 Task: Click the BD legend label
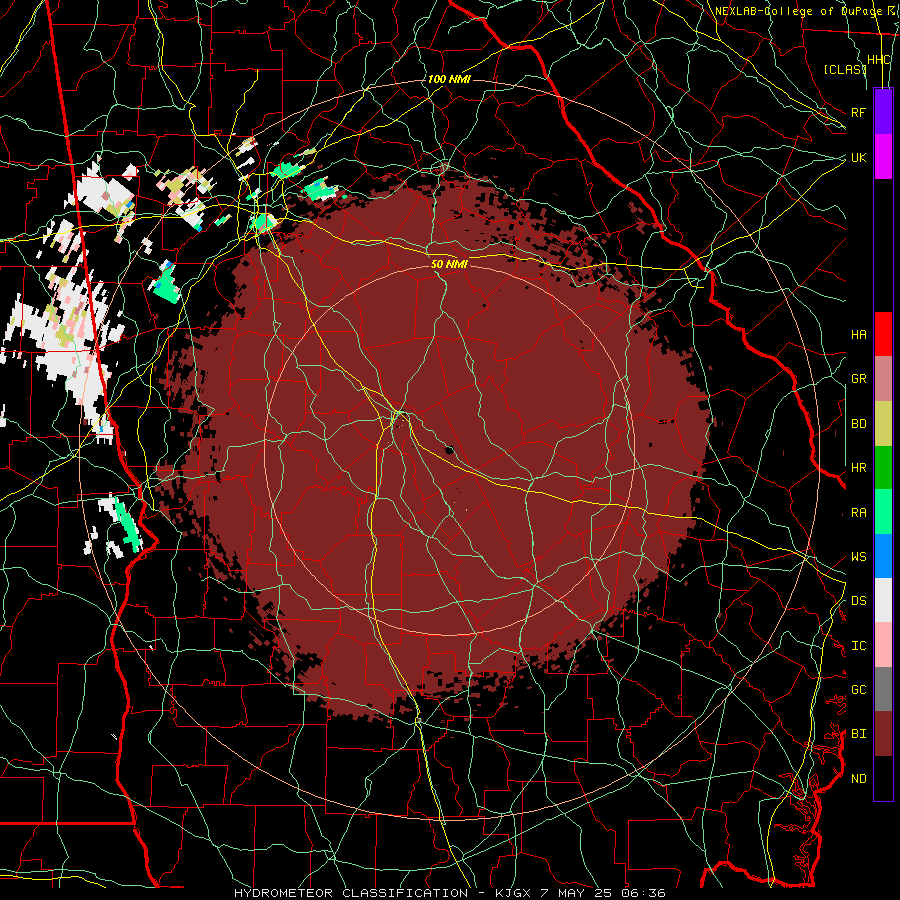(x=859, y=424)
